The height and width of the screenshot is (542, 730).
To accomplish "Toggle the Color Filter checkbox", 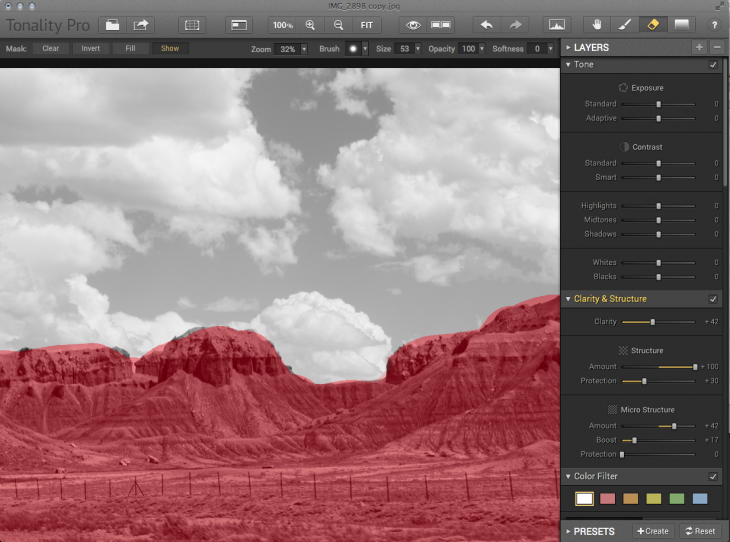I will [x=713, y=477].
